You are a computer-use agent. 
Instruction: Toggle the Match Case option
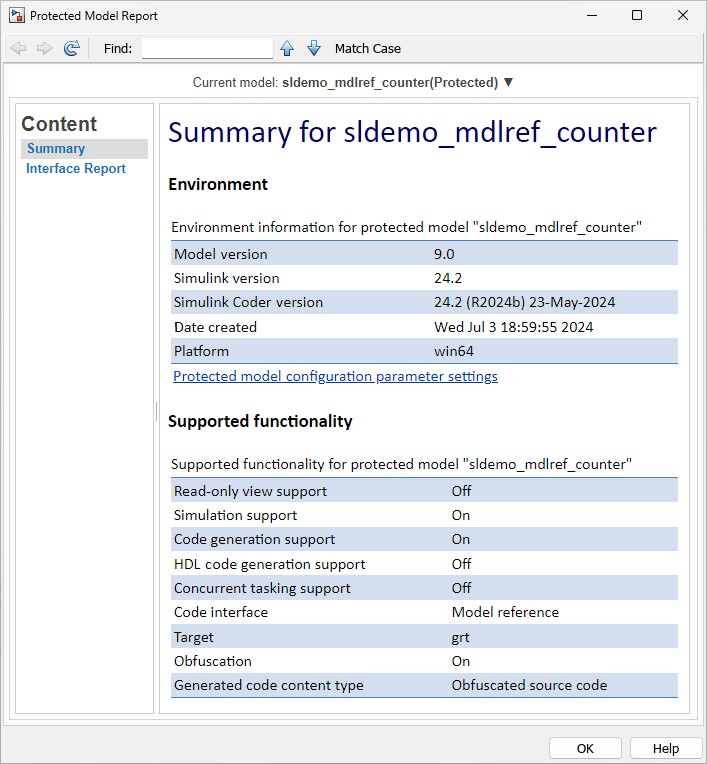(x=368, y=49)
